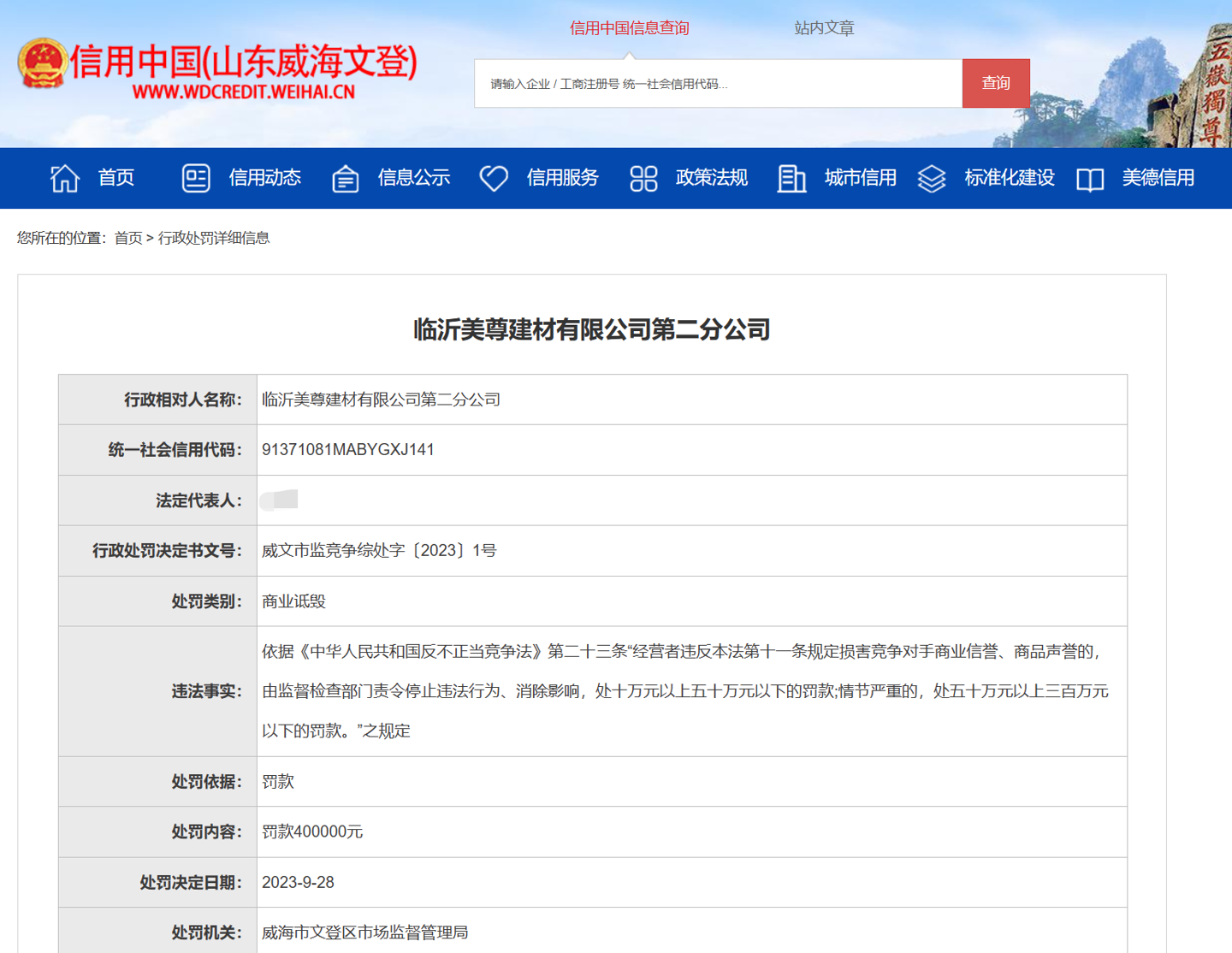Select the 信用动态 newspaper icon
Image resolution: width=1232 pixels, height=953 pixels.
[x=196, y=178]
